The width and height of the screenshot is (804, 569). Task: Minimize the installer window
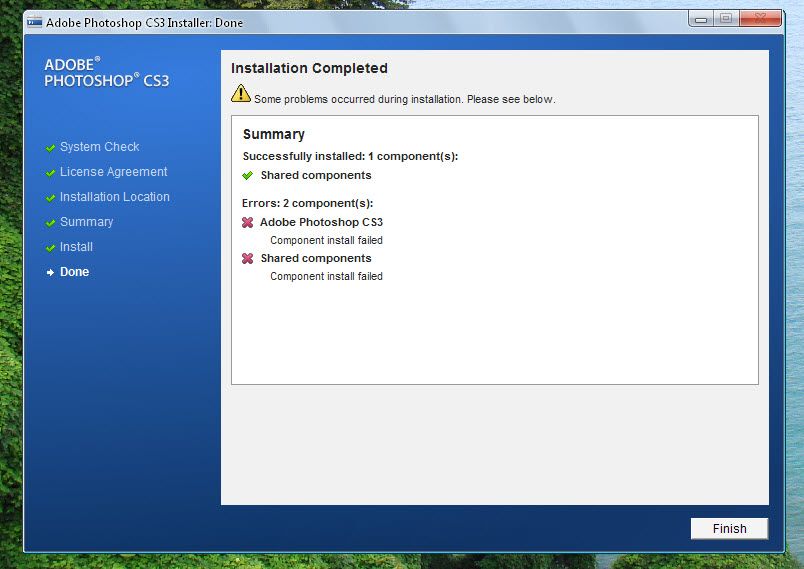pyautogui.click(x=701, y=19)
